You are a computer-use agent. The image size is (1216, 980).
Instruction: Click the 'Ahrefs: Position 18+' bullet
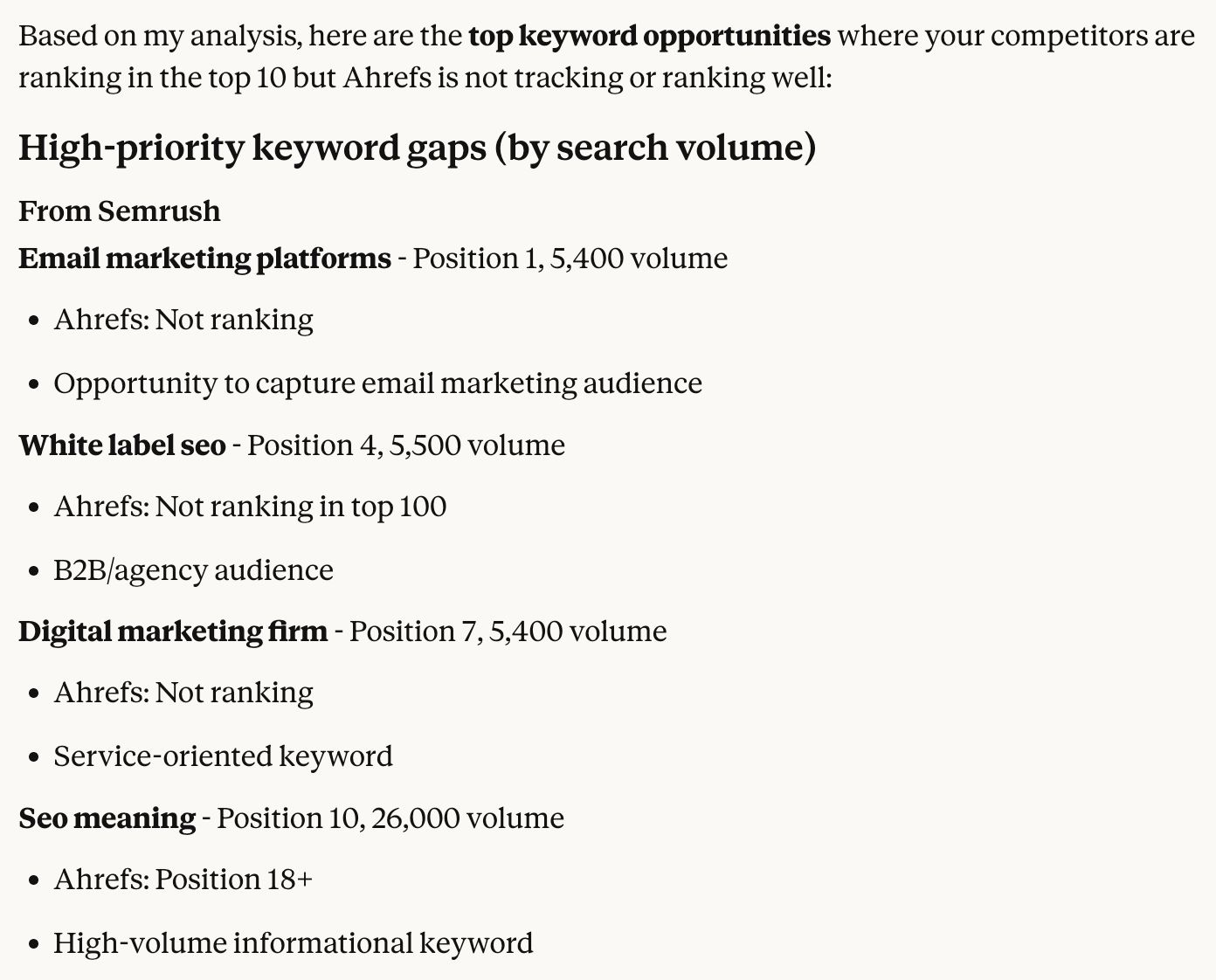(183, 880)
